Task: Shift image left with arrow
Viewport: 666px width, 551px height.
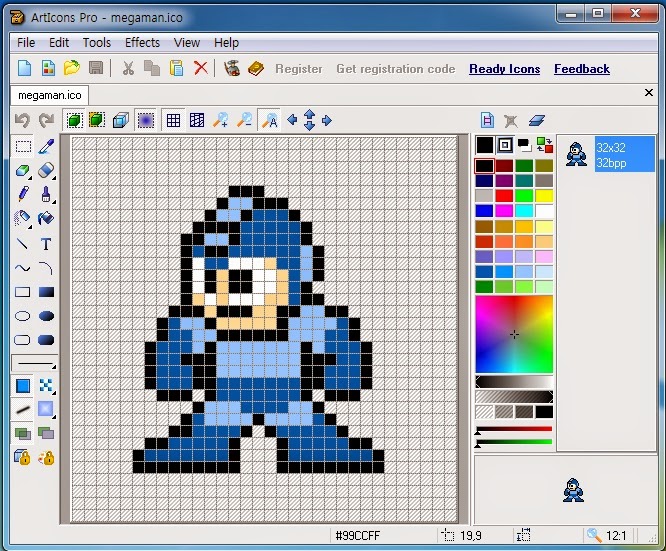Action: pos(292,120)
